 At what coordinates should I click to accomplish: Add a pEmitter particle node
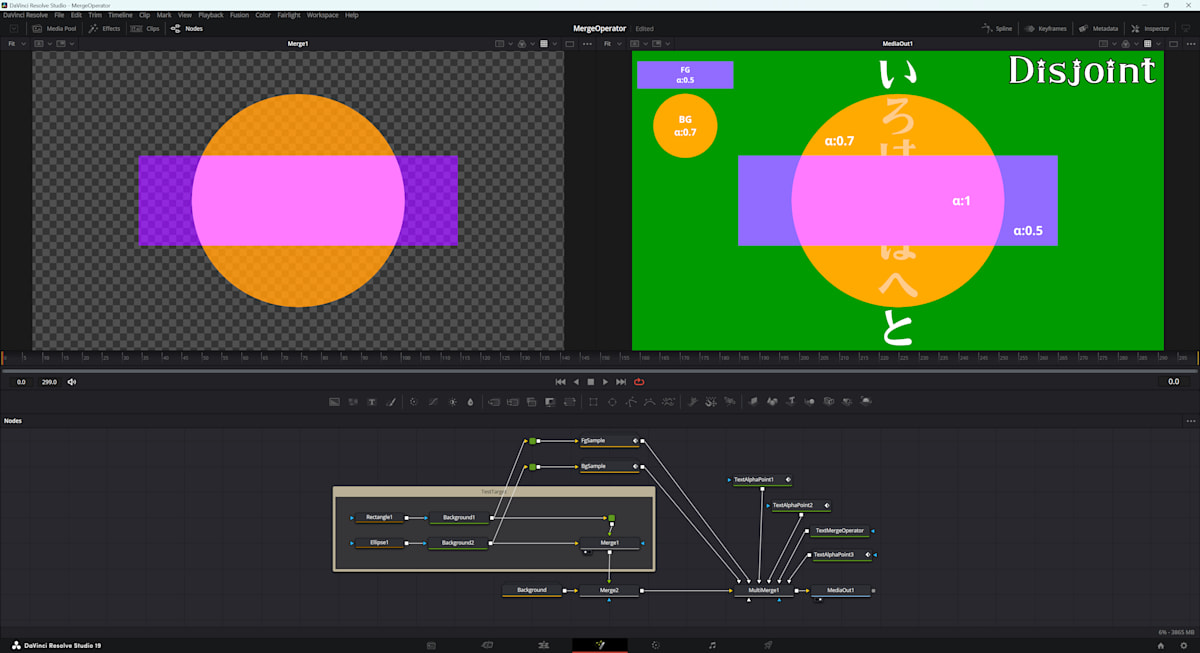(692, 401)
